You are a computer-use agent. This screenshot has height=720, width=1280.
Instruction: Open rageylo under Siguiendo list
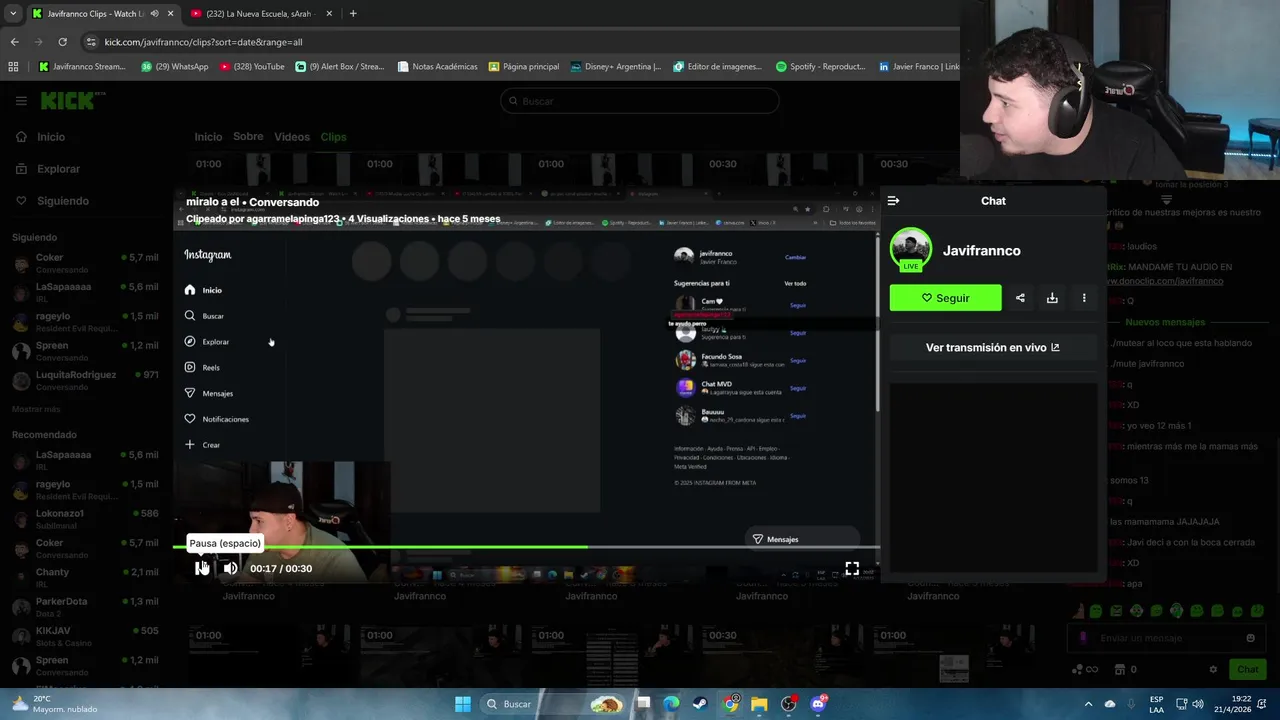pyautogui.click(x=85, y=321)
